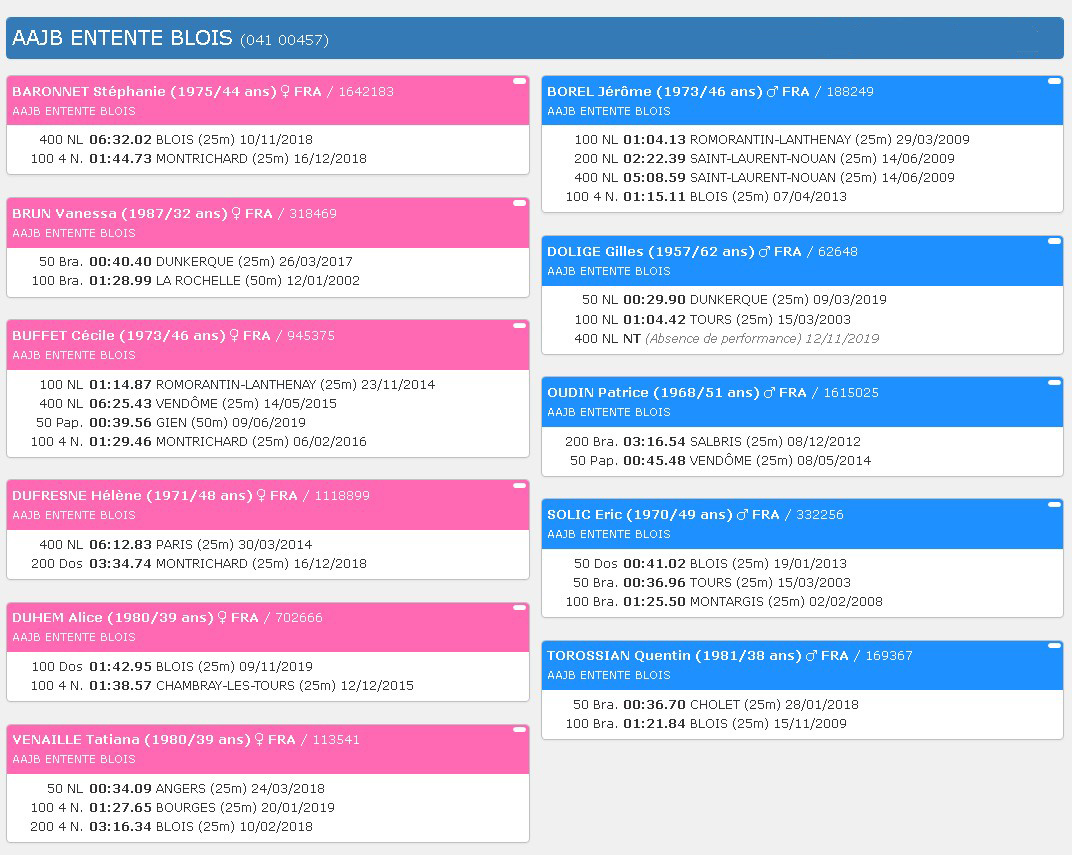Click license number 62648
1072x855 pixels.
click(838, 252)
